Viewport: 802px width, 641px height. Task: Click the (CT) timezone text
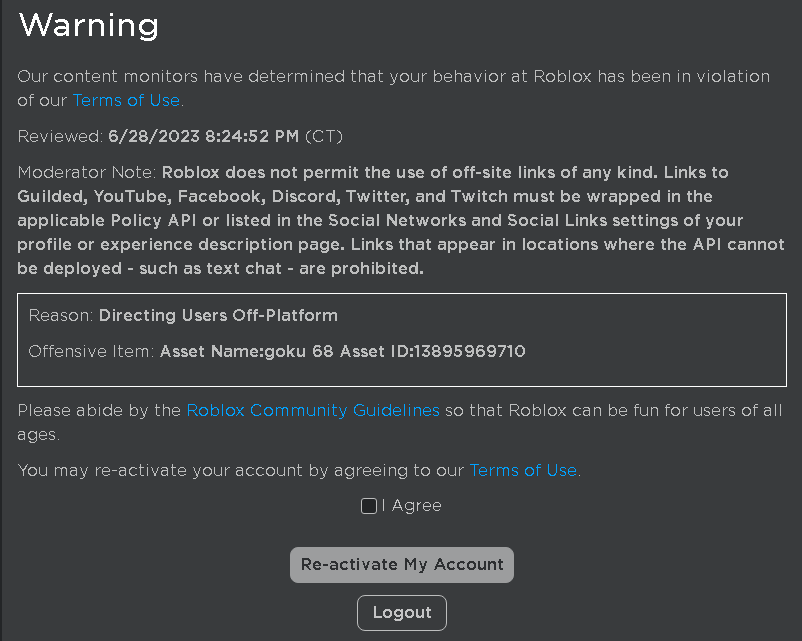tap(324, 136)
